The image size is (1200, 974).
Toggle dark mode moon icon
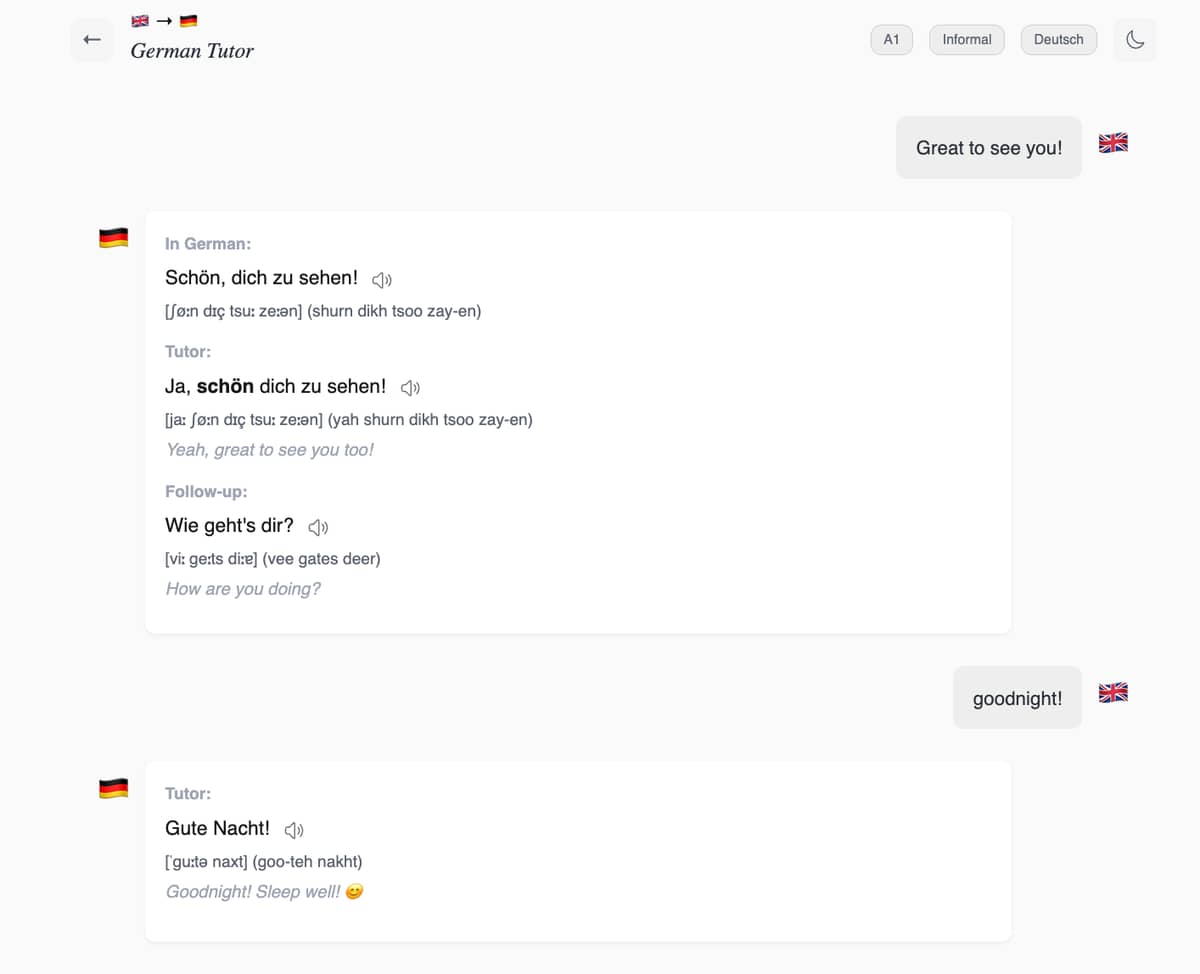(1135, 40)
